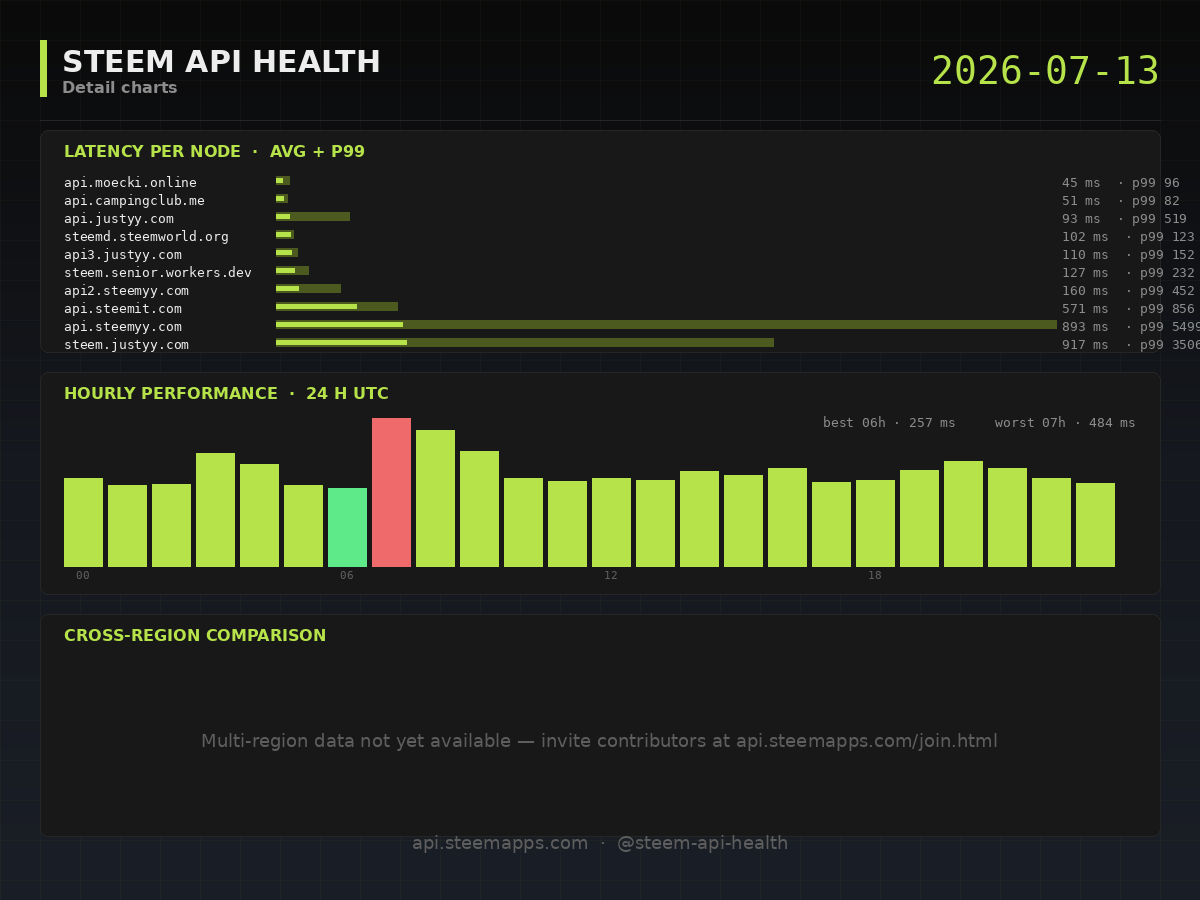Click the 45 ms p99 96 value

[1120, 183]
